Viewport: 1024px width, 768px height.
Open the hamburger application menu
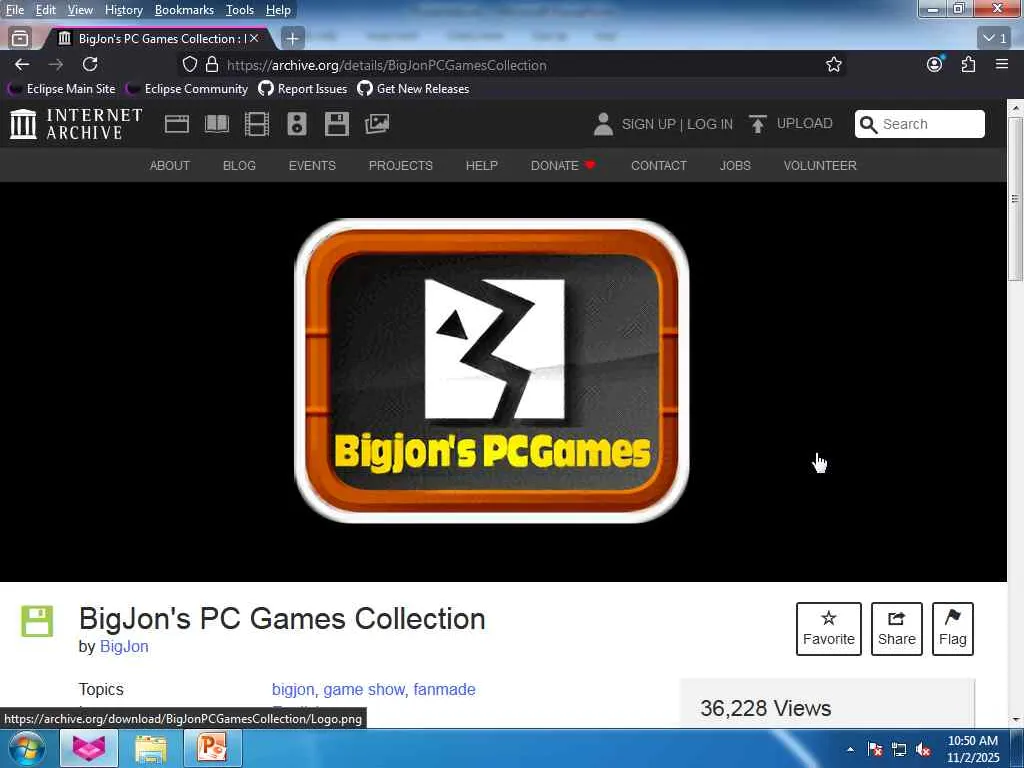(1002, 64)
